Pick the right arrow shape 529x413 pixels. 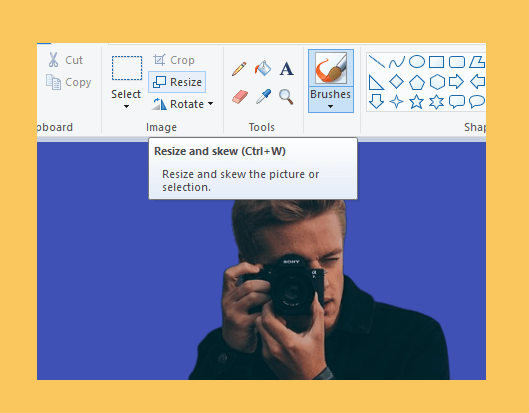[456, 82]
